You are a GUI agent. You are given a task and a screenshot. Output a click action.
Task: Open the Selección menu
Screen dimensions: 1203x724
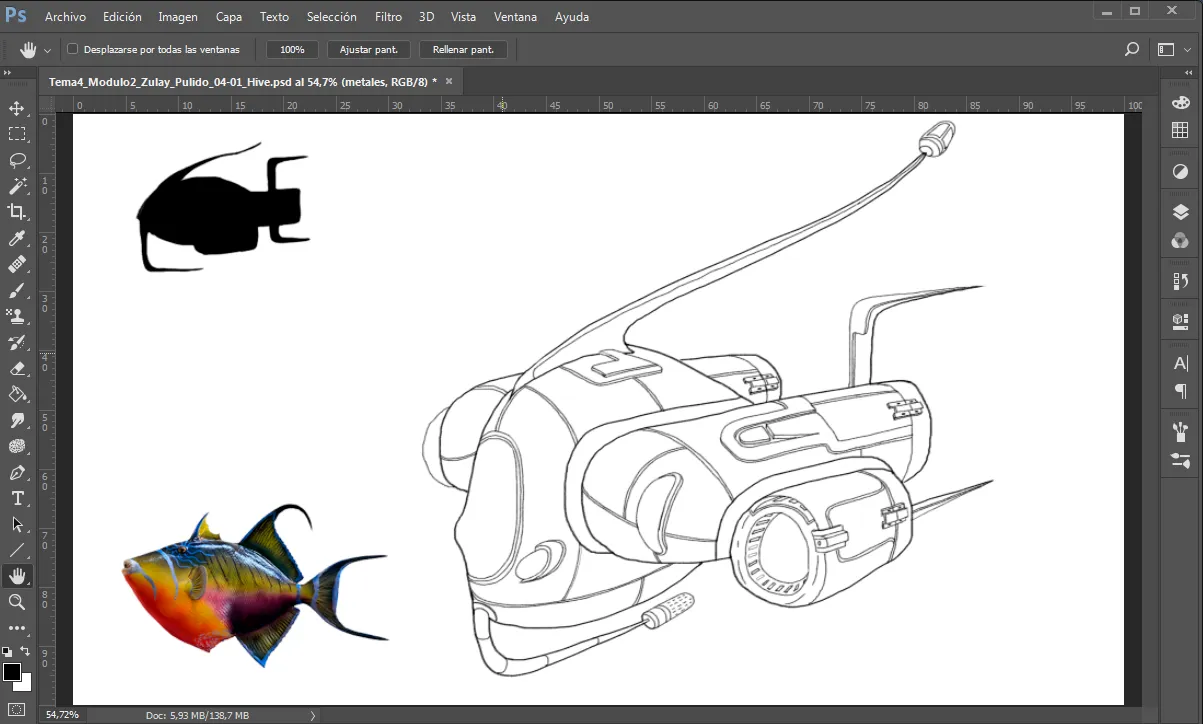pyautogui.click(x=331, y=17)
